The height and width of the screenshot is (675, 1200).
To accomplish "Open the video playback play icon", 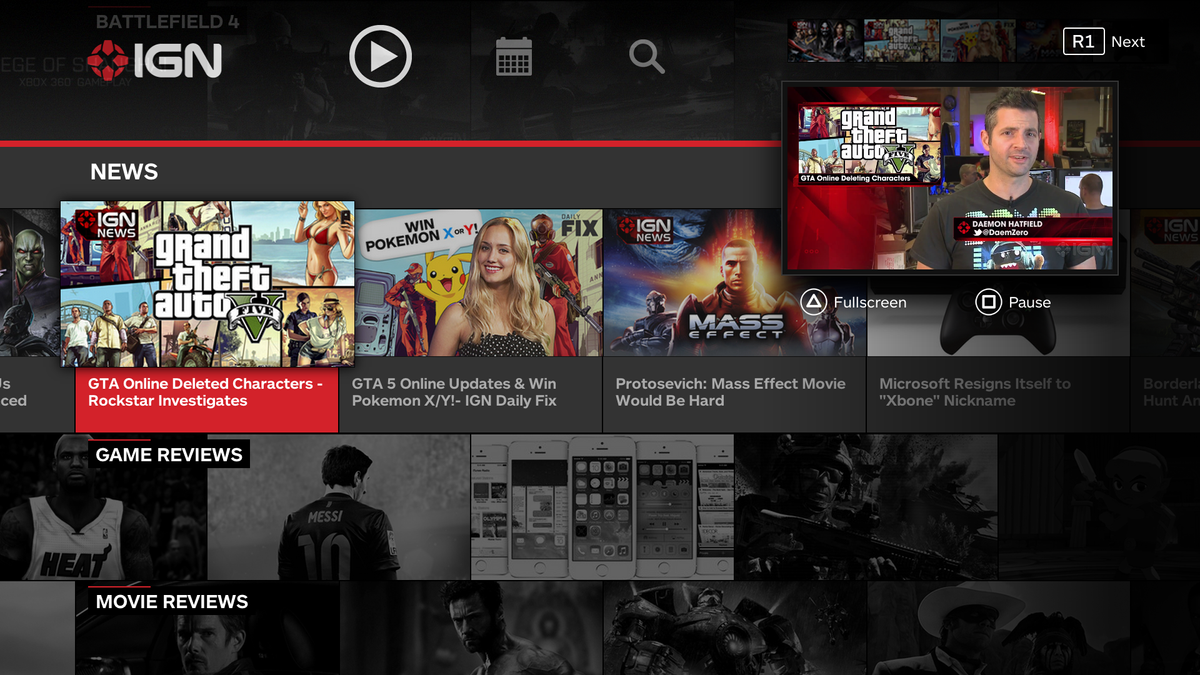I will (380, 56).
